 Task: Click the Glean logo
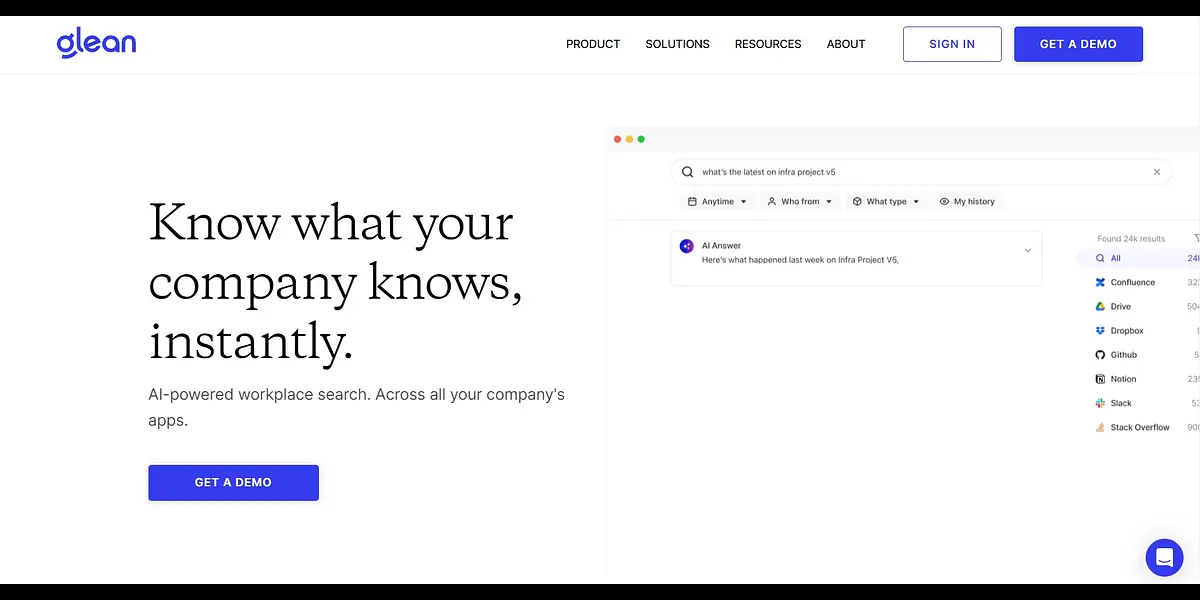pos(96,43)
